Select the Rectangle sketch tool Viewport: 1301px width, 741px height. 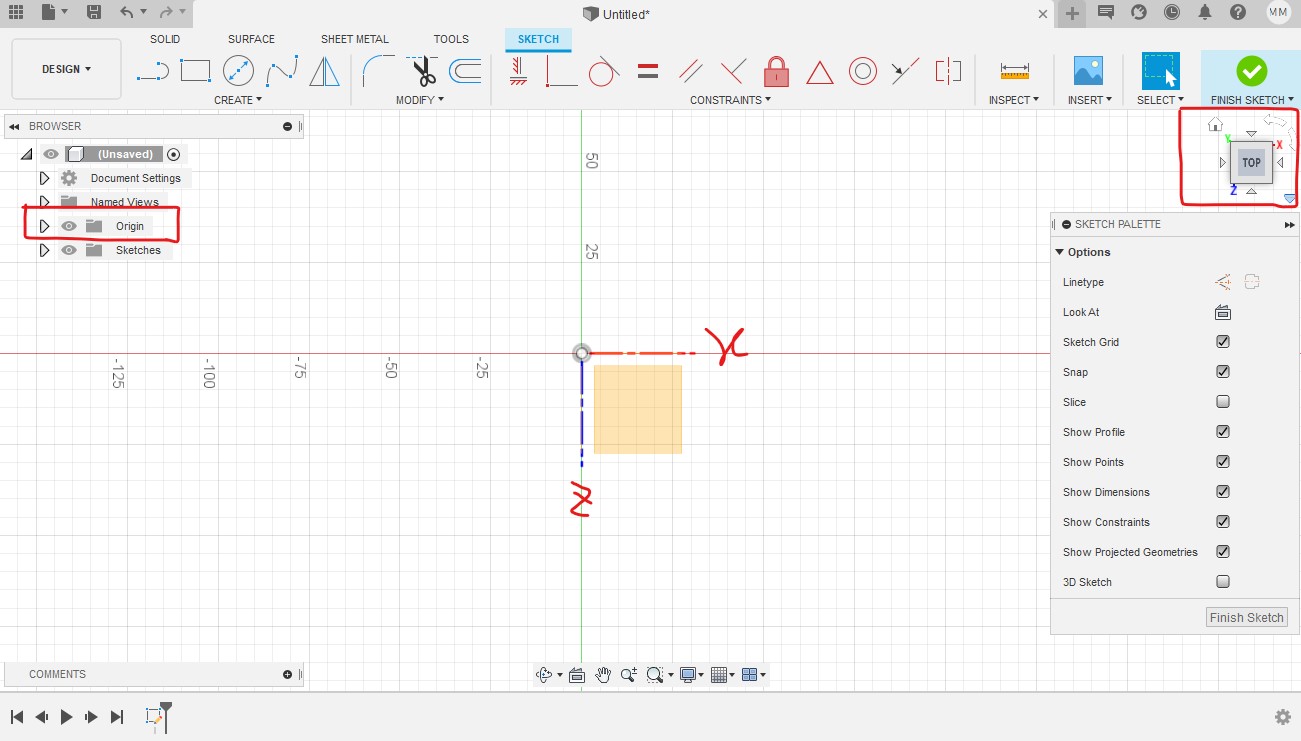(x=195, y=71)
